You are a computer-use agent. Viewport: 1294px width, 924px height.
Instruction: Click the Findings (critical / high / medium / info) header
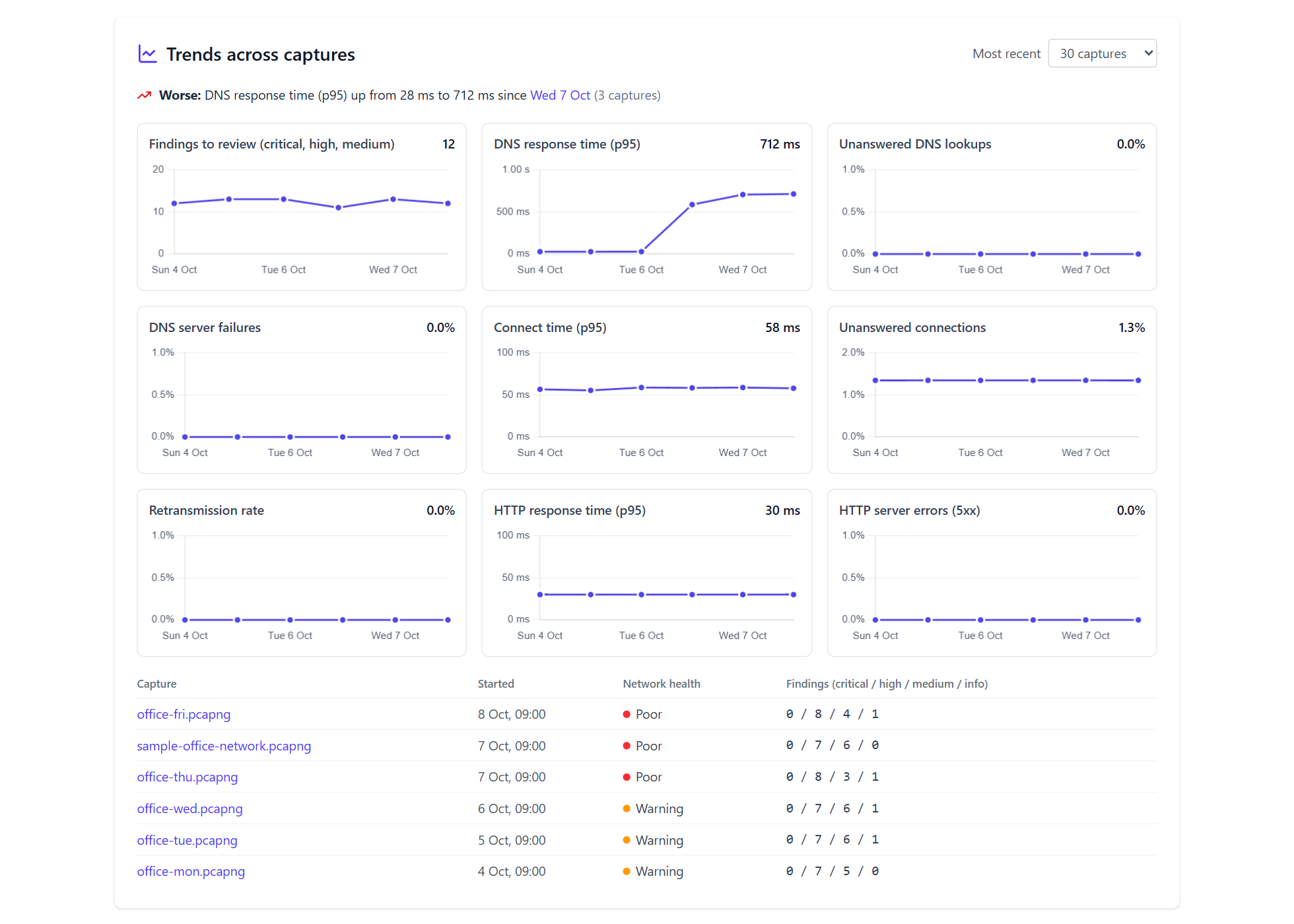click(x=887, y=684)
